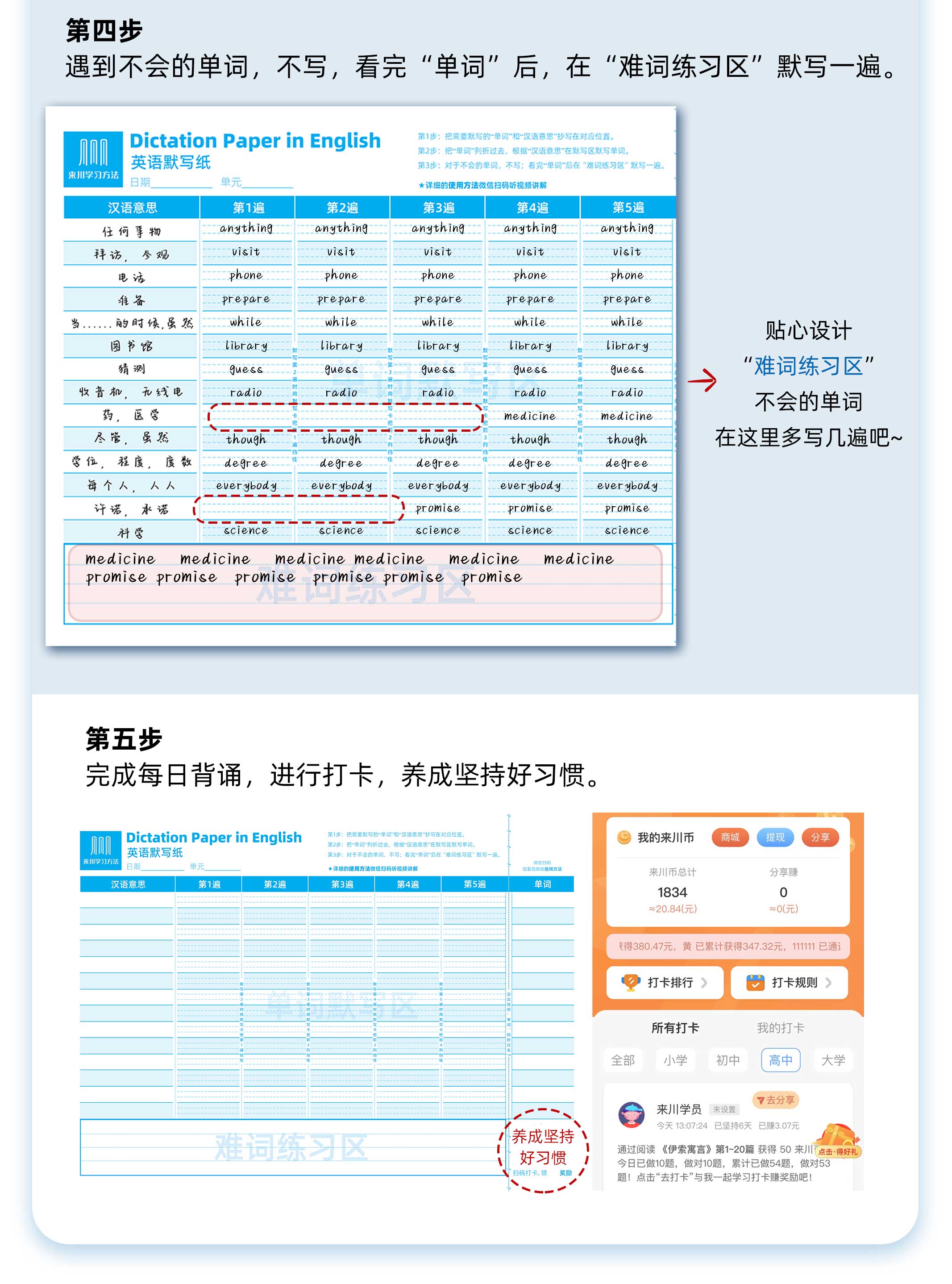
Task: Switch to the 我的打卡 tab
Action: pyautogui.click(x=780, y=1028)
